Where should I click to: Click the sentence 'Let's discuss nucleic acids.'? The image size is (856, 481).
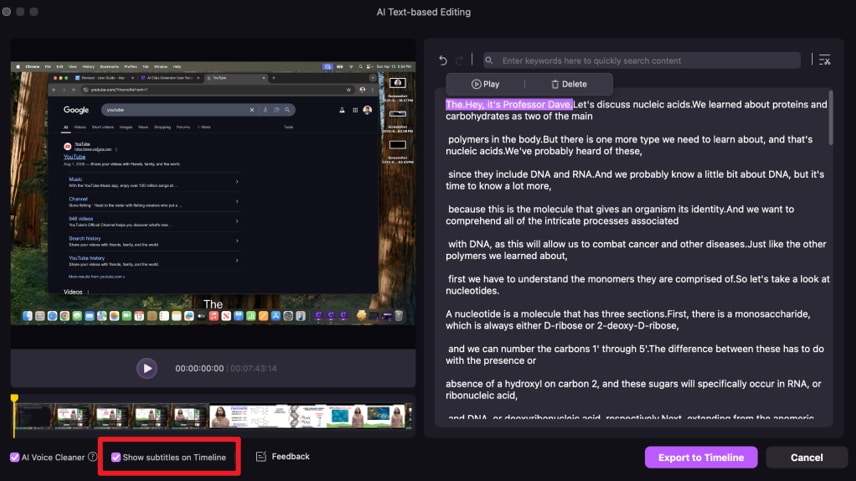tap(632, 104)
